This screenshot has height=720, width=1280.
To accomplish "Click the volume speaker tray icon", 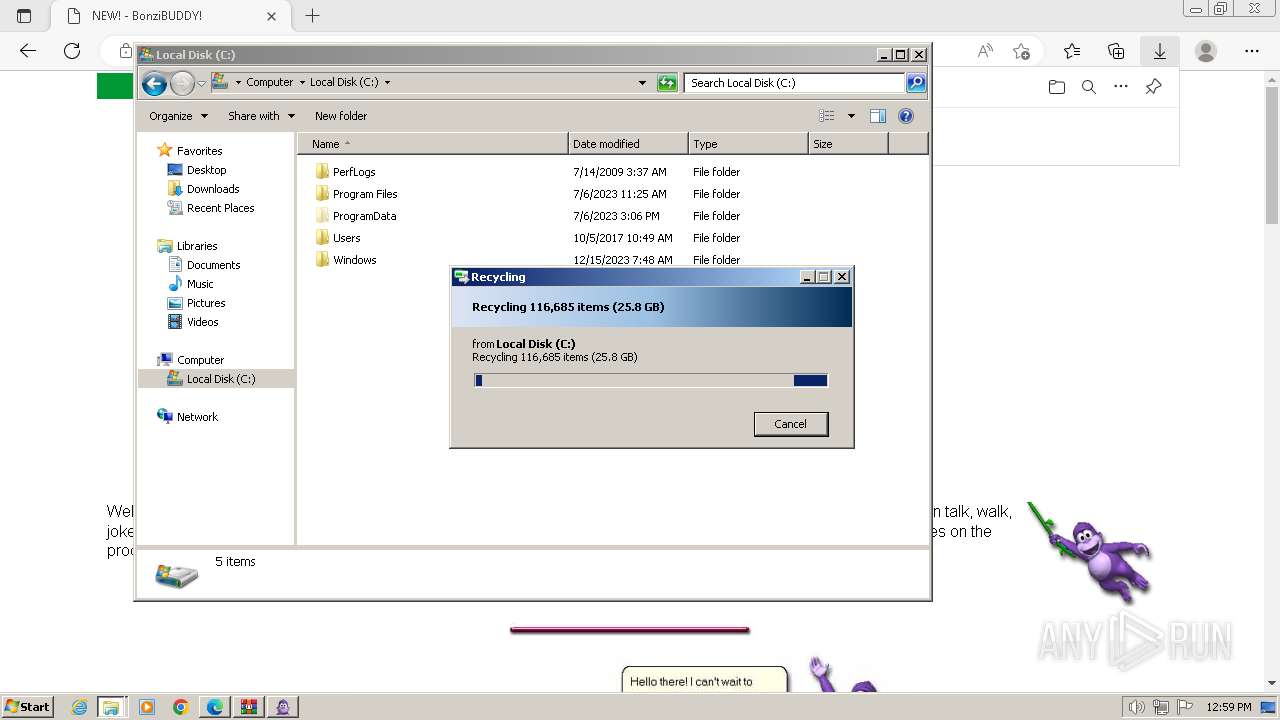I will click(1138, 707).
